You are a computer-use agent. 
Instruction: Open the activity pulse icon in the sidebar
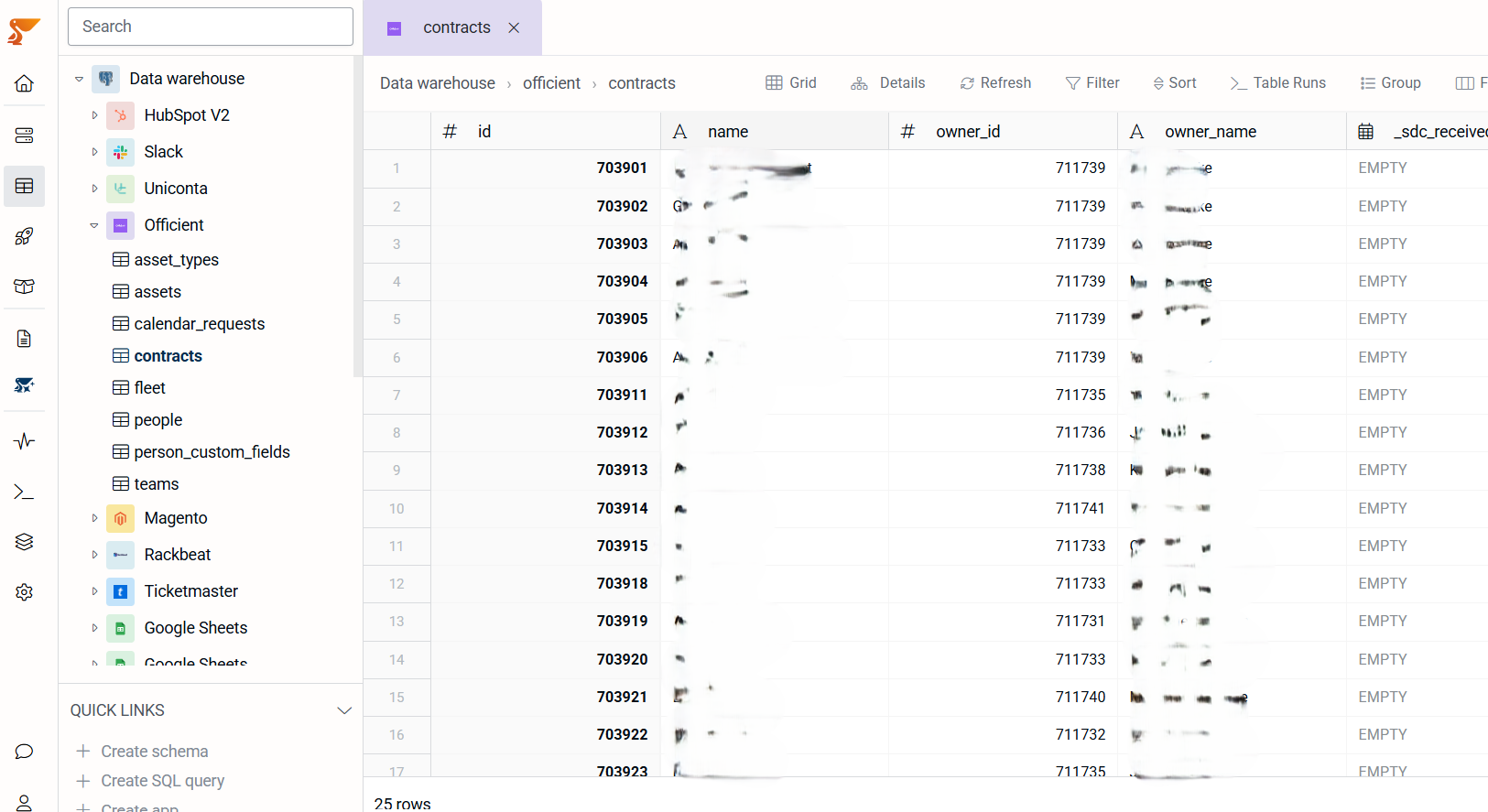[x=25, y=441]
